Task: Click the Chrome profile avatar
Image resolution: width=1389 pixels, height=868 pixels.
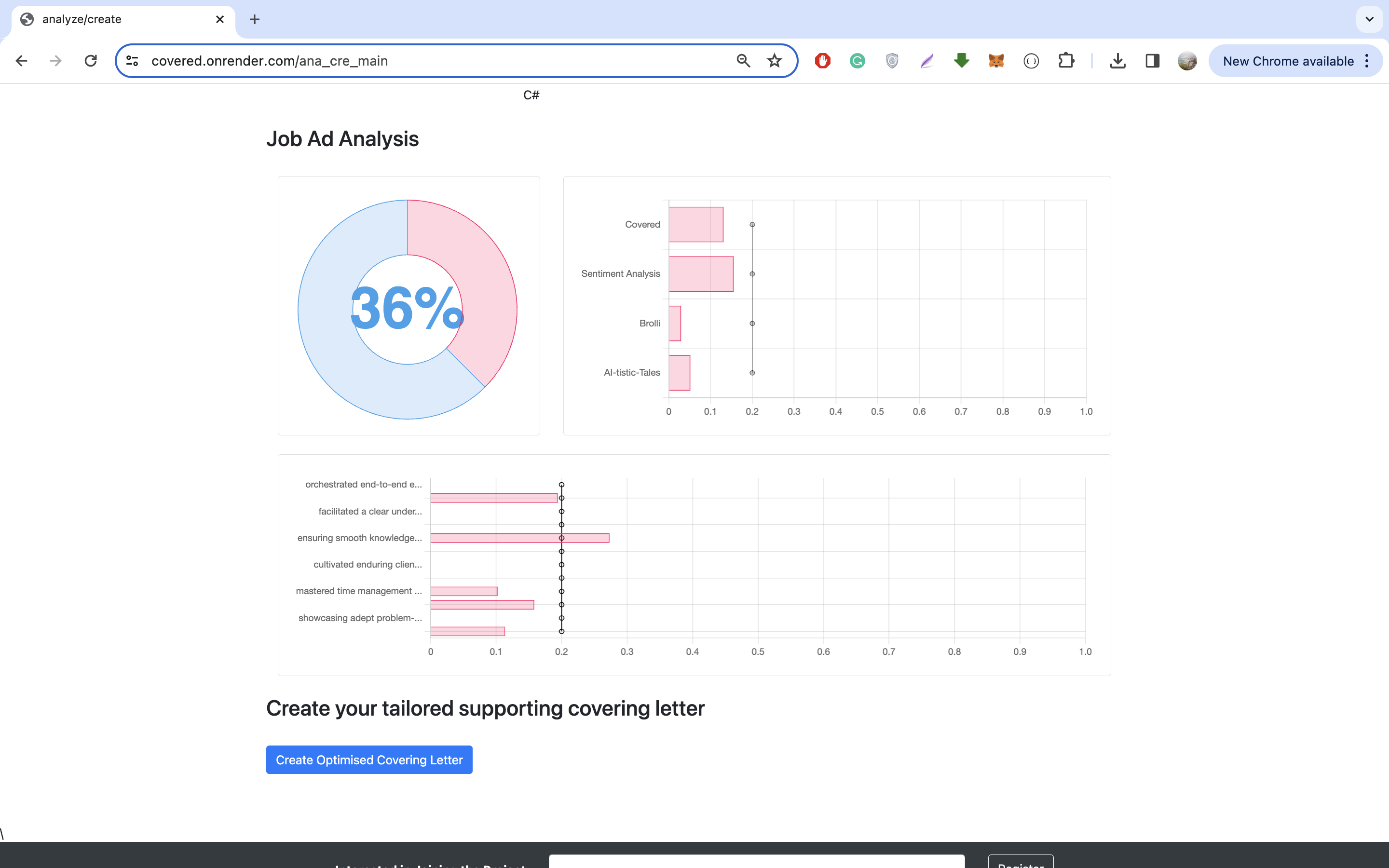Action: point(1187,61)
